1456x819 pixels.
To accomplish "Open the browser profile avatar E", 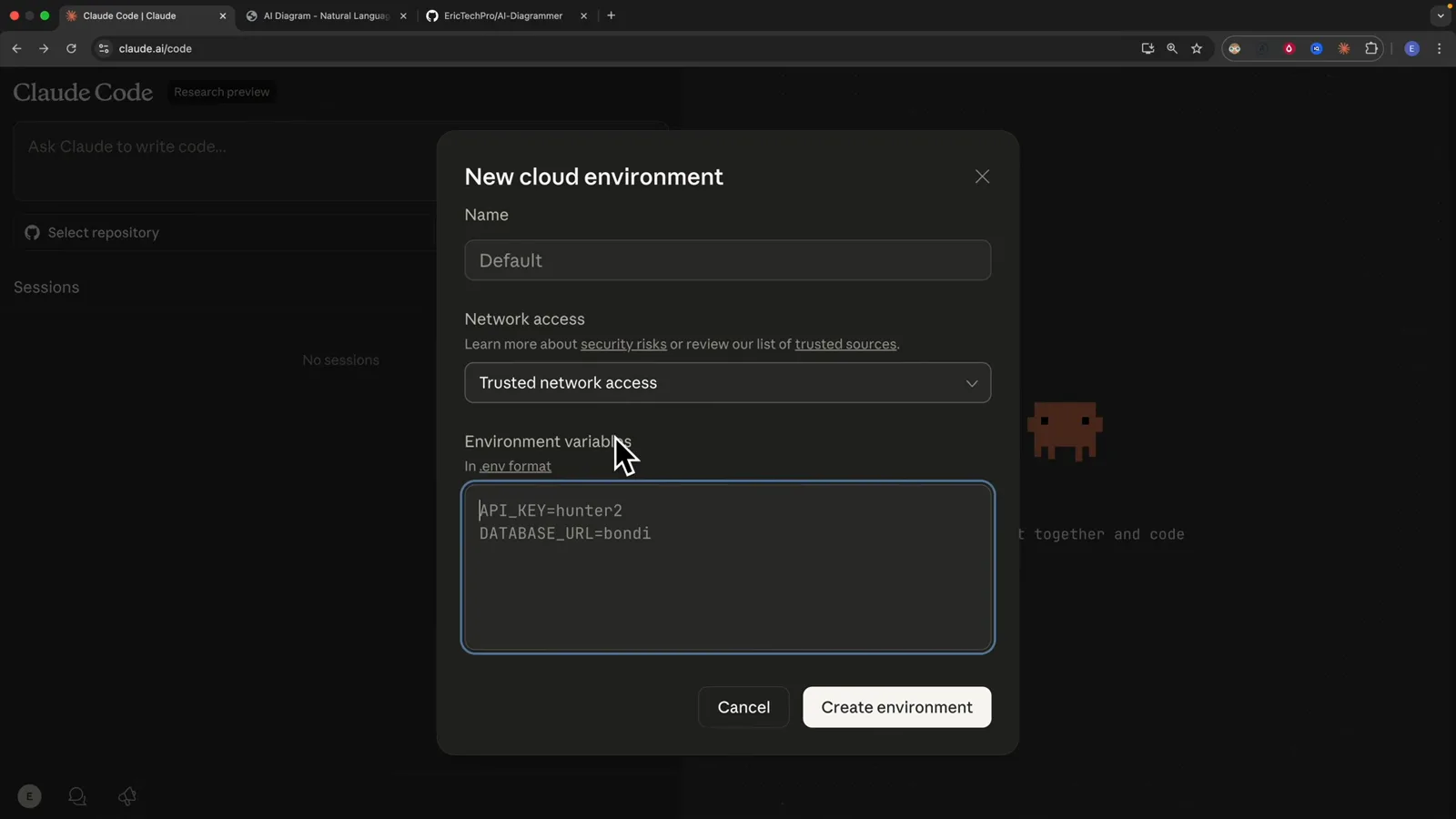I will click(x=1411, y=48).
